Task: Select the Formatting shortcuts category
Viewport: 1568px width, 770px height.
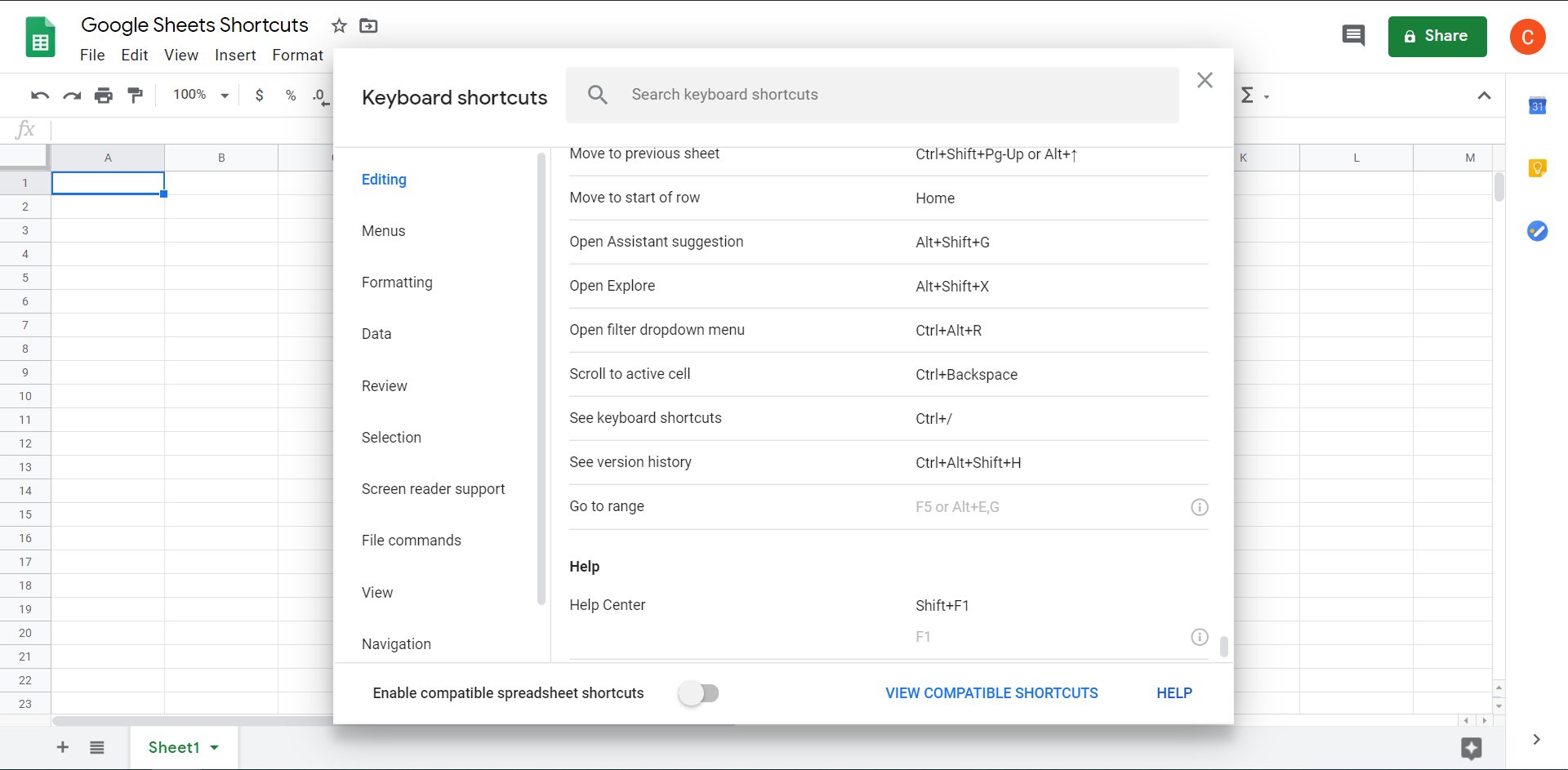Action: click(x=397, y=283)
